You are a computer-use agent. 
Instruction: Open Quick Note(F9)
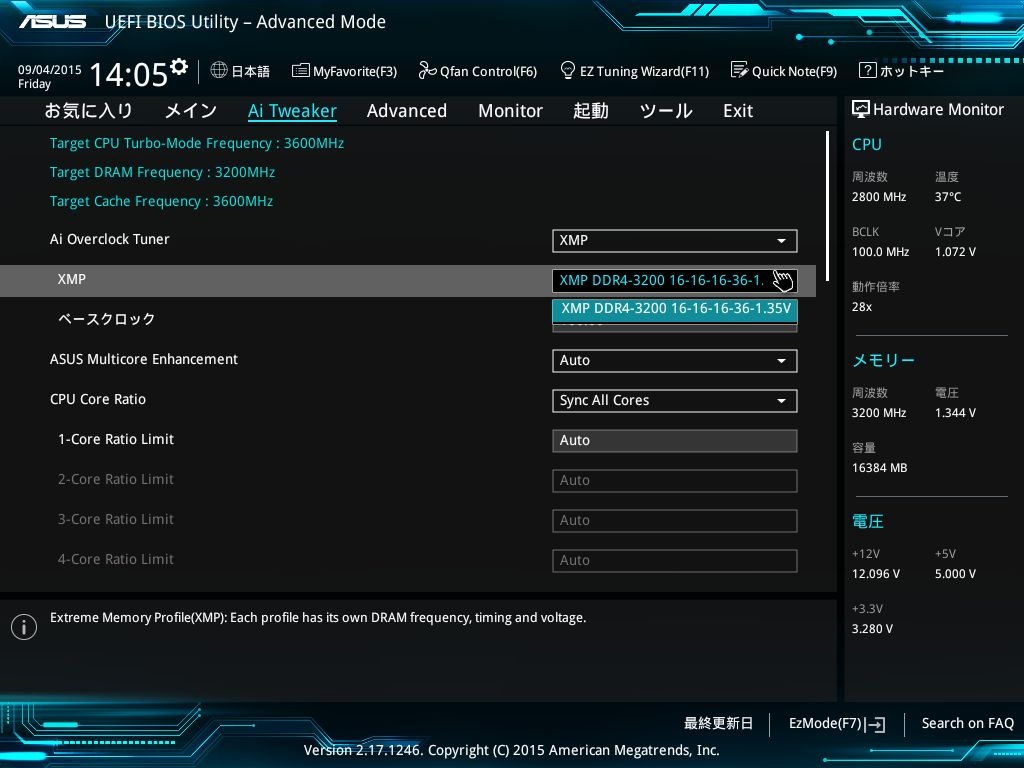[x=784, y=71]
